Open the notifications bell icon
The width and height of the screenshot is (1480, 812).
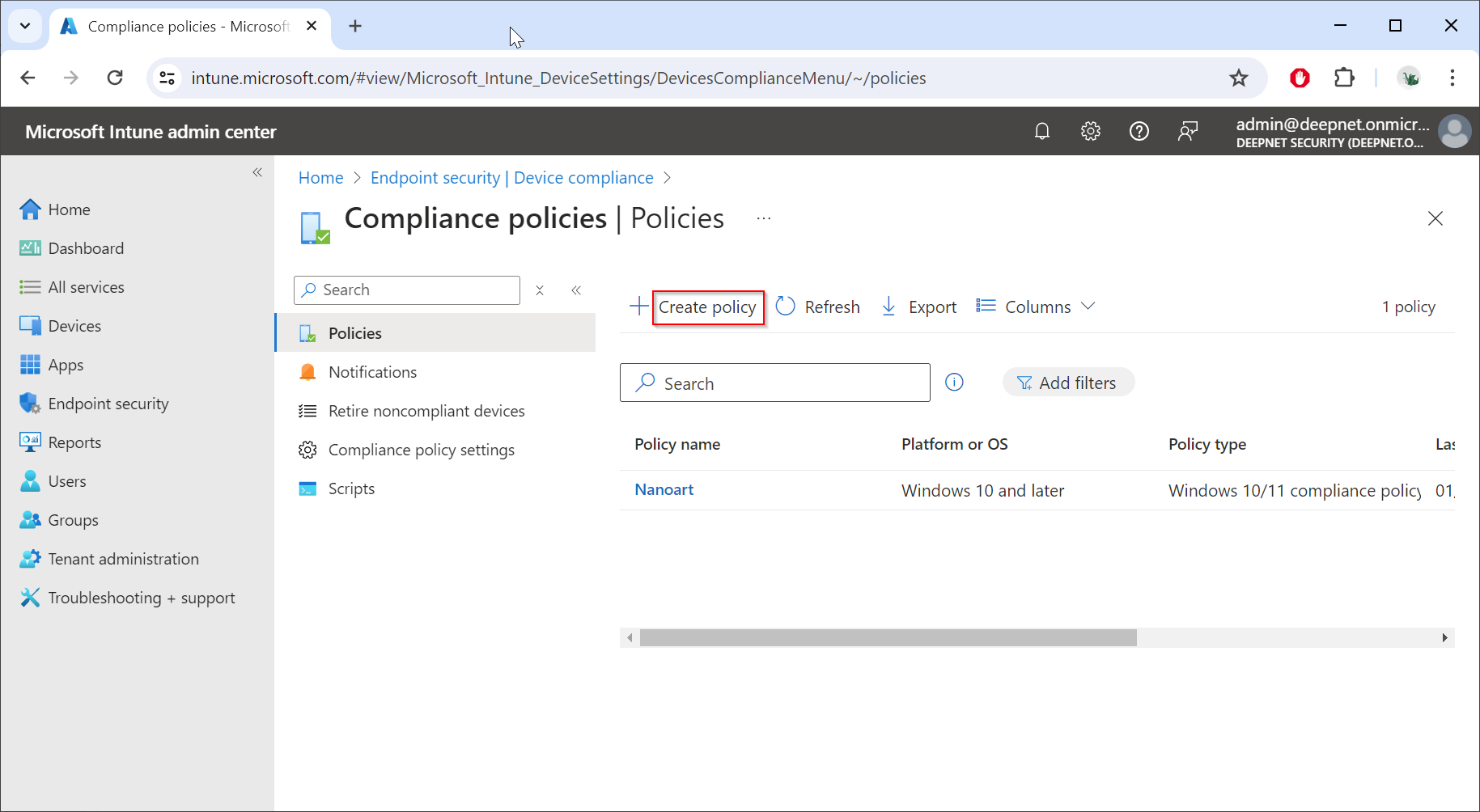coord(1042,131)
